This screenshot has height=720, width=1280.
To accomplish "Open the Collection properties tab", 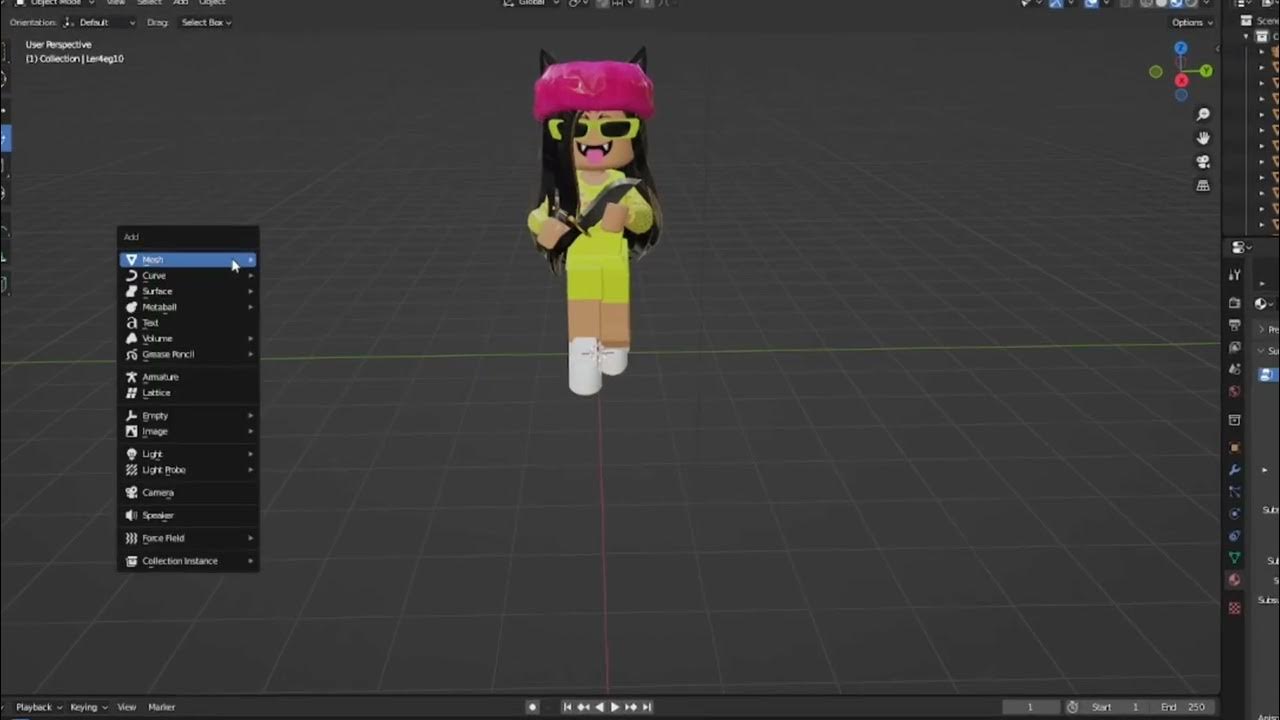I will coord(1235,420).
